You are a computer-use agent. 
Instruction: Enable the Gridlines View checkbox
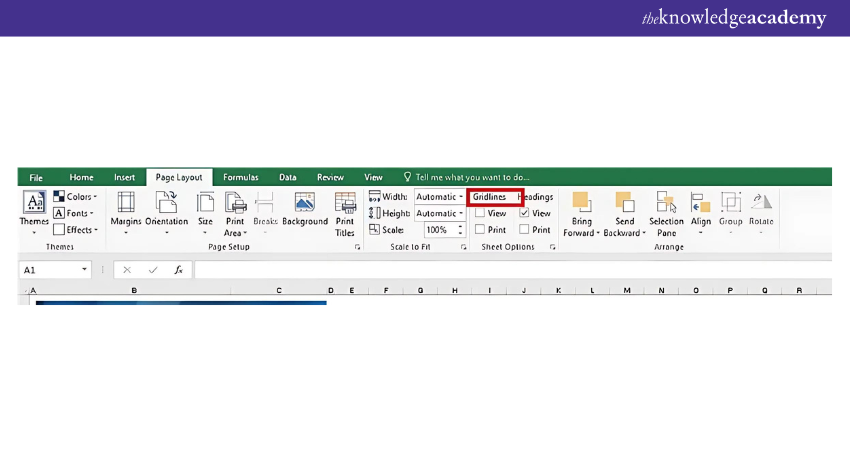point(480,213)
